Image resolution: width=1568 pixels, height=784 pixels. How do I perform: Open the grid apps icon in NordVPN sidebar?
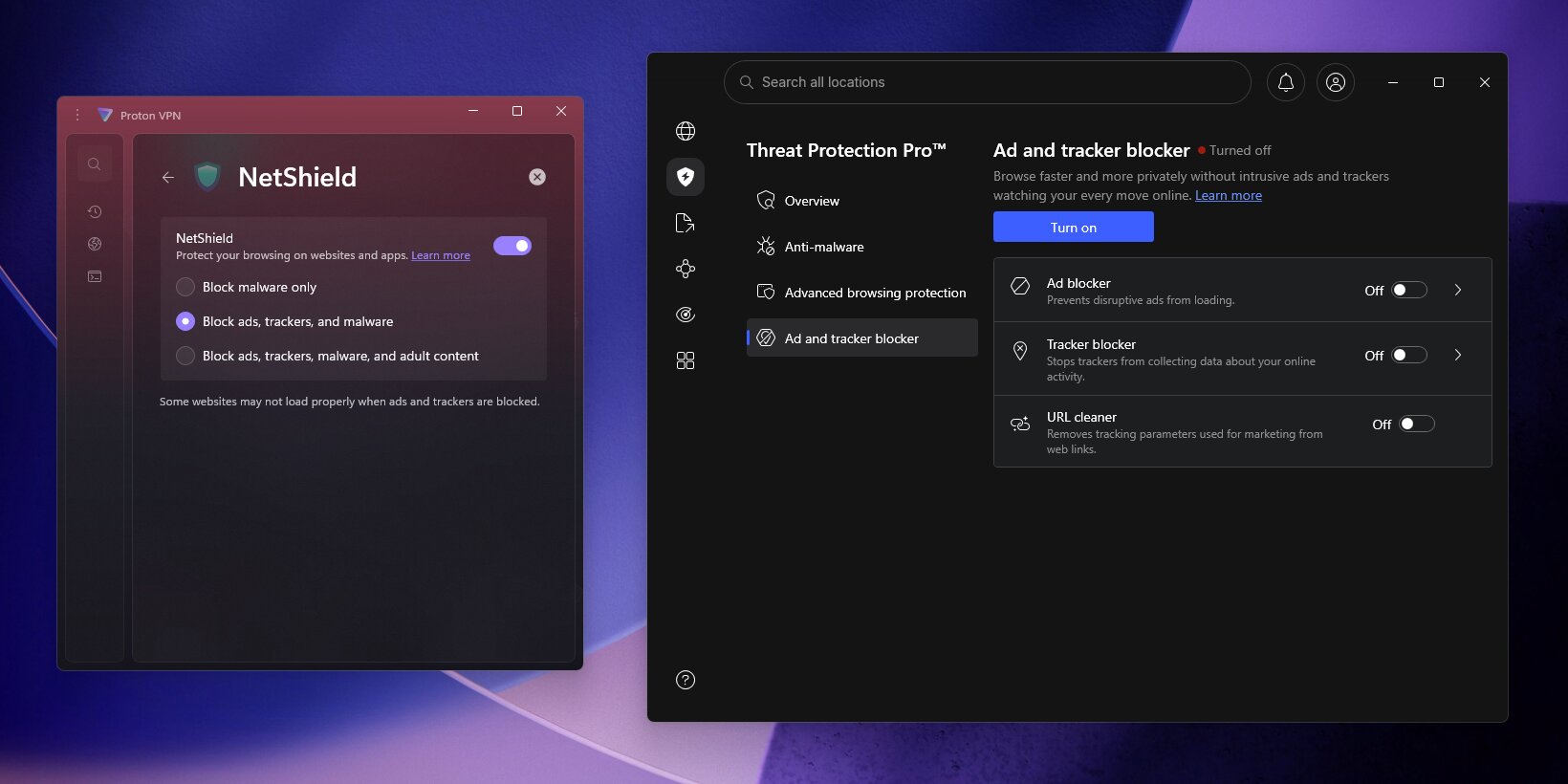[x=686, y=360]
